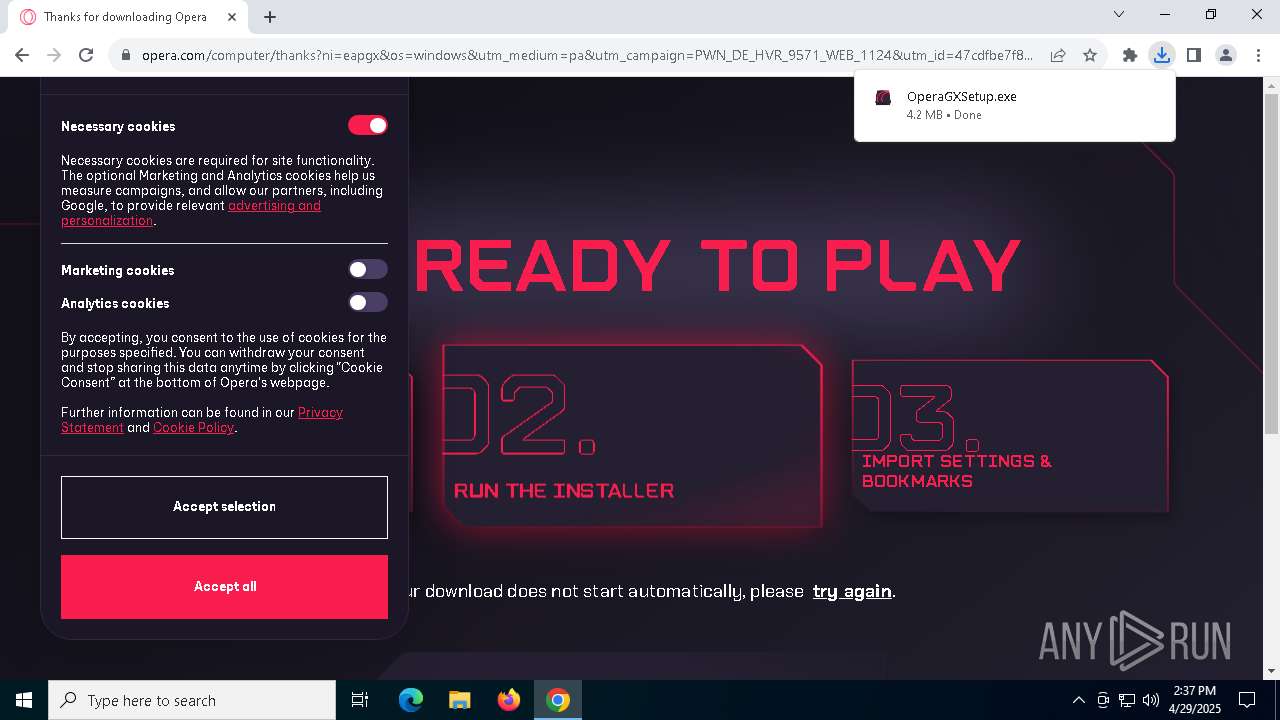Open tab search dropdown arrow
This screenshot has height=720, width=1280.
(1119, 14)
